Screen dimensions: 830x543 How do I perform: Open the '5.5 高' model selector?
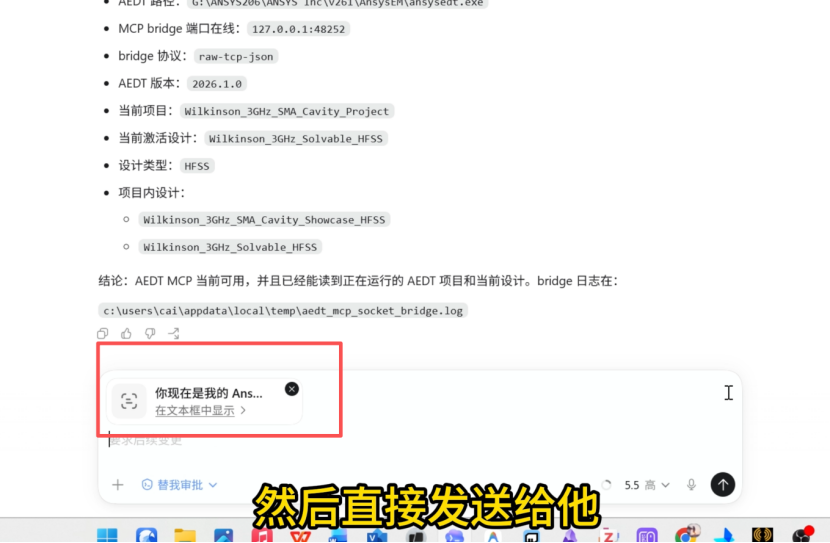click(x=647, y=485)
